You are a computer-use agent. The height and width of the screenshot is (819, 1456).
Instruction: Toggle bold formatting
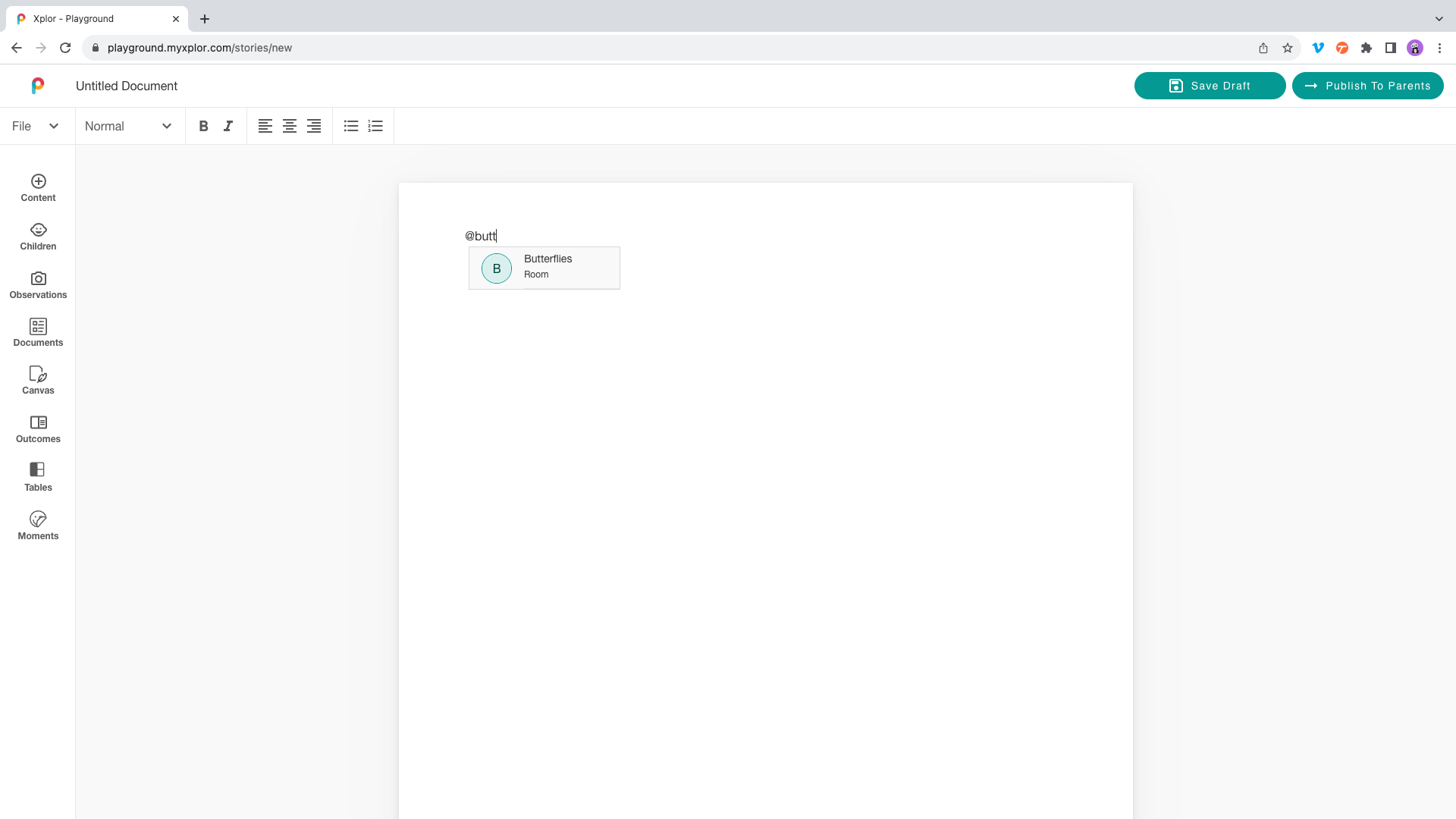click(x=203, y=126)
